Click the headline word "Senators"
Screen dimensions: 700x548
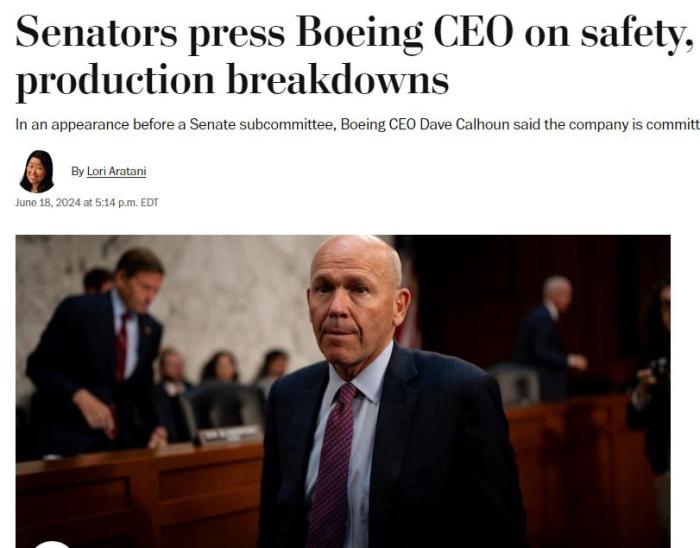96,34
